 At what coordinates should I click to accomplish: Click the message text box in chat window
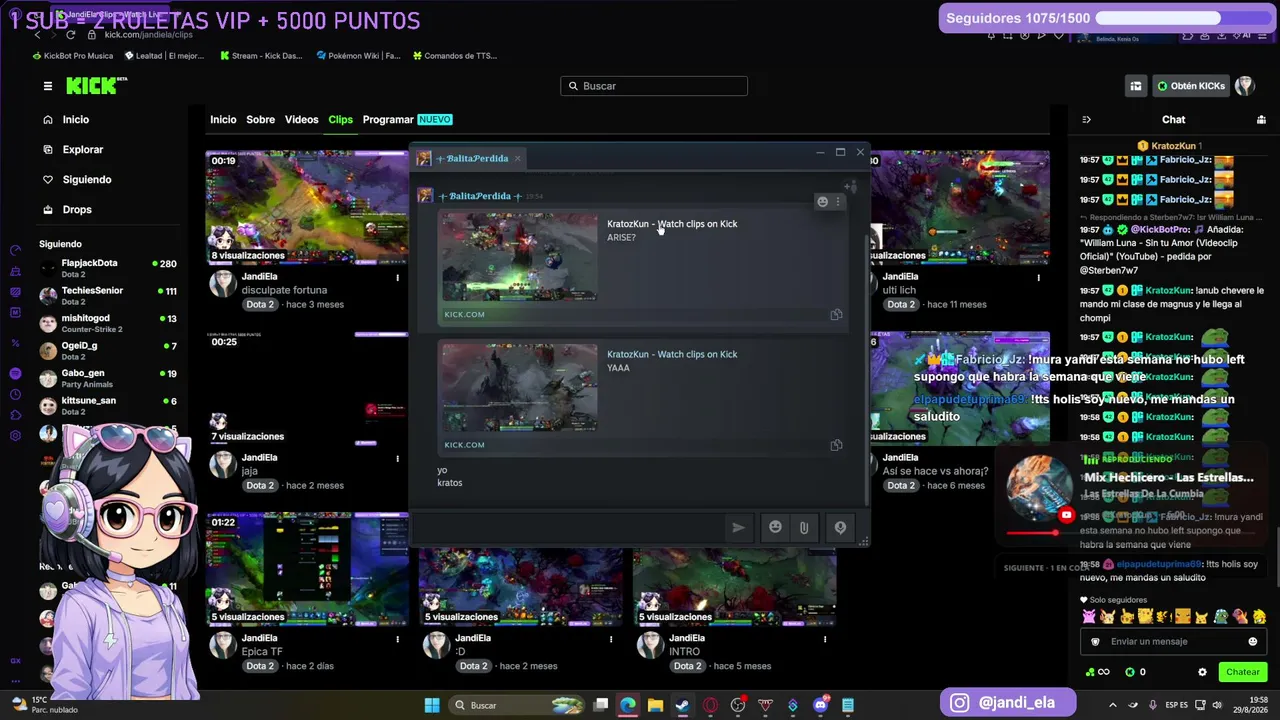(x=570, y=528)
